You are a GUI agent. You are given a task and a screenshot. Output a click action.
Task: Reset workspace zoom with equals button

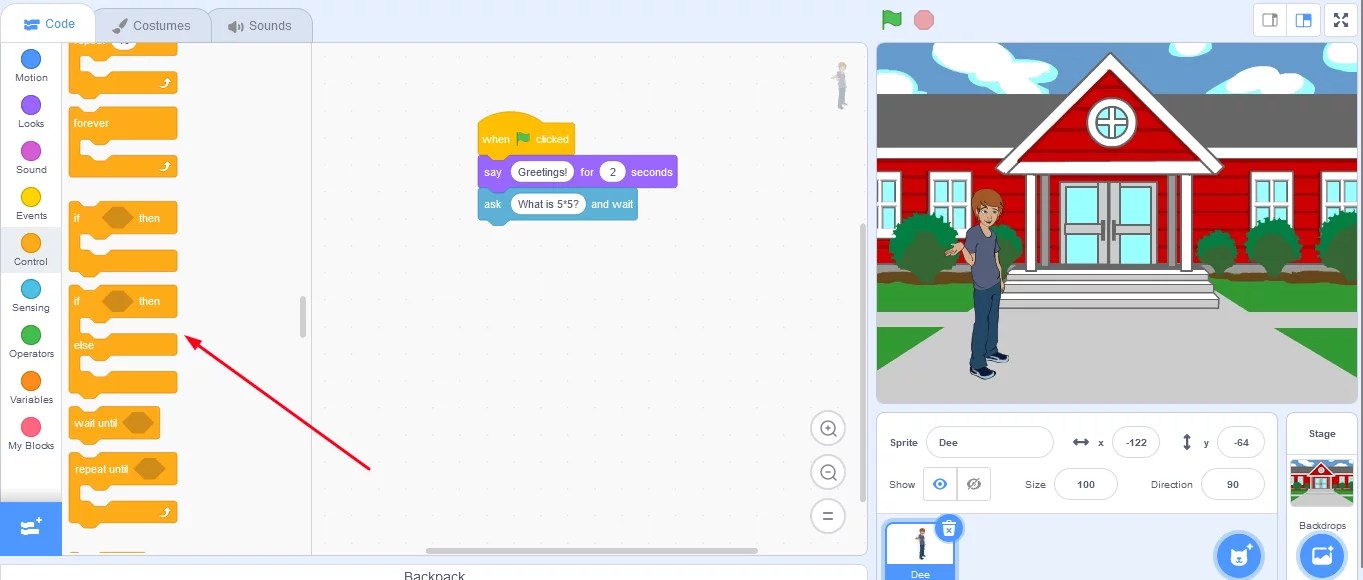click(x=828, y=516)
